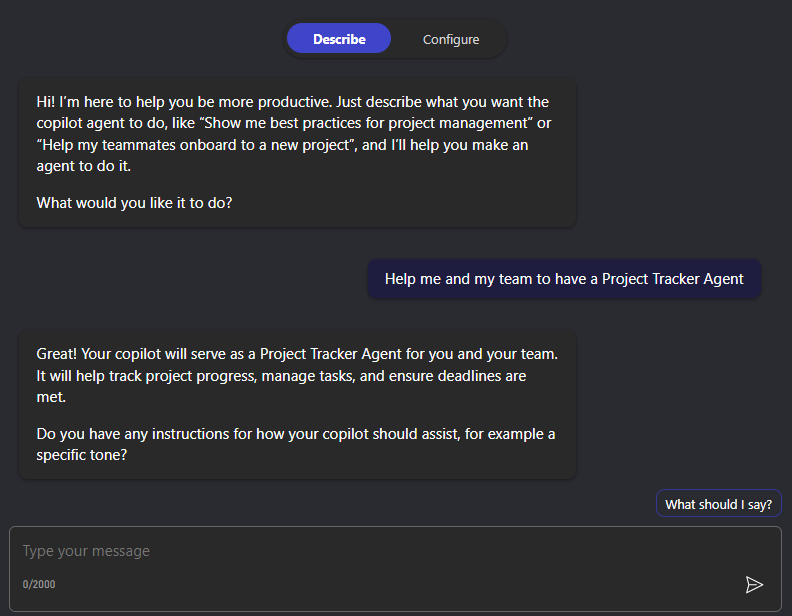Click the "specific tone?" text in the reply
792x616 pixels.
pyautogui.click(x=84, y=455)
